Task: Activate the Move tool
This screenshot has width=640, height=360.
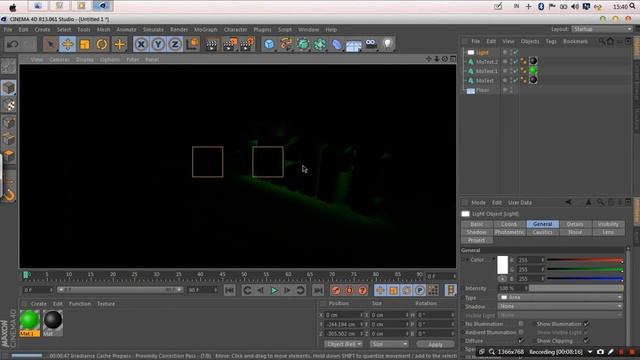Action: pyautogui.click(x=68, y=44)
